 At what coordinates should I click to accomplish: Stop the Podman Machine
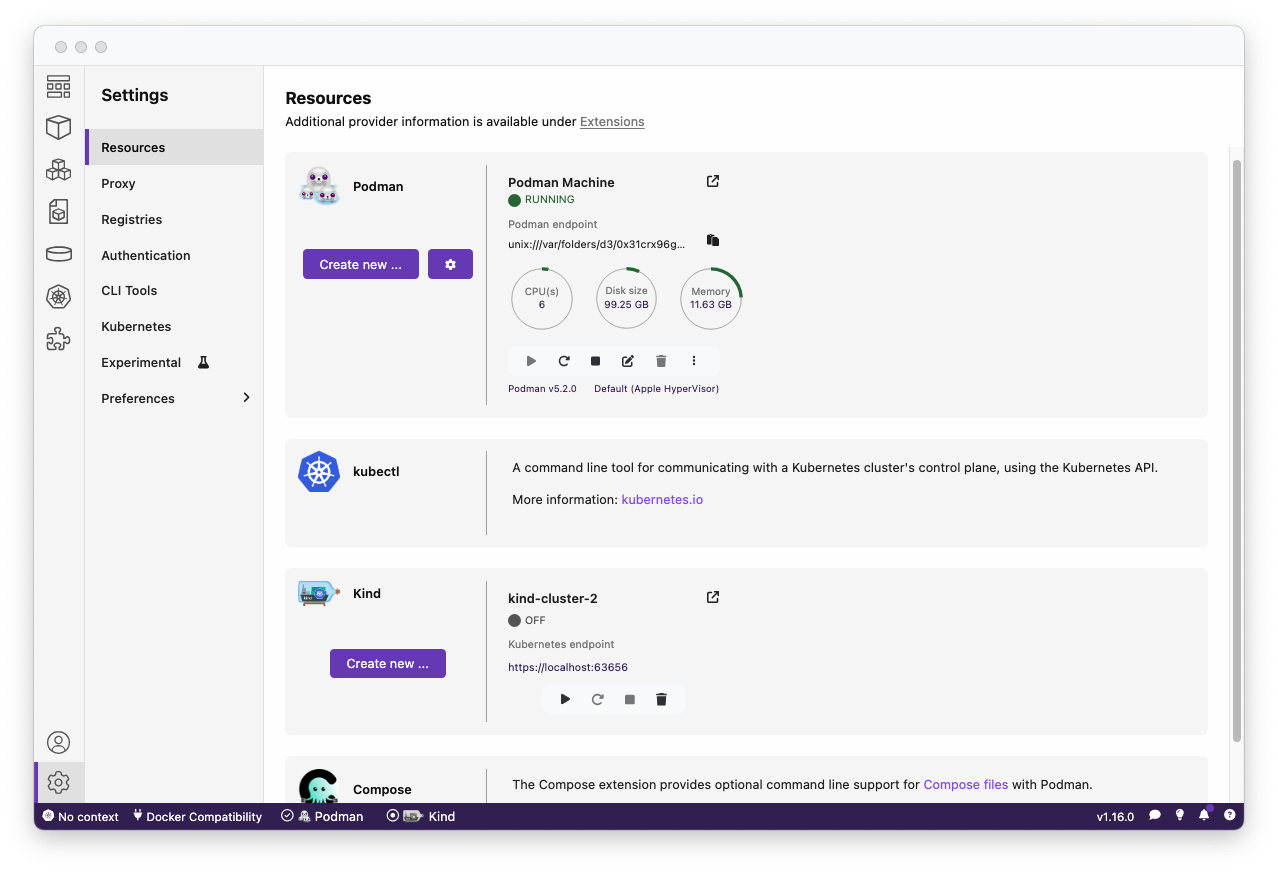[596, 361]
